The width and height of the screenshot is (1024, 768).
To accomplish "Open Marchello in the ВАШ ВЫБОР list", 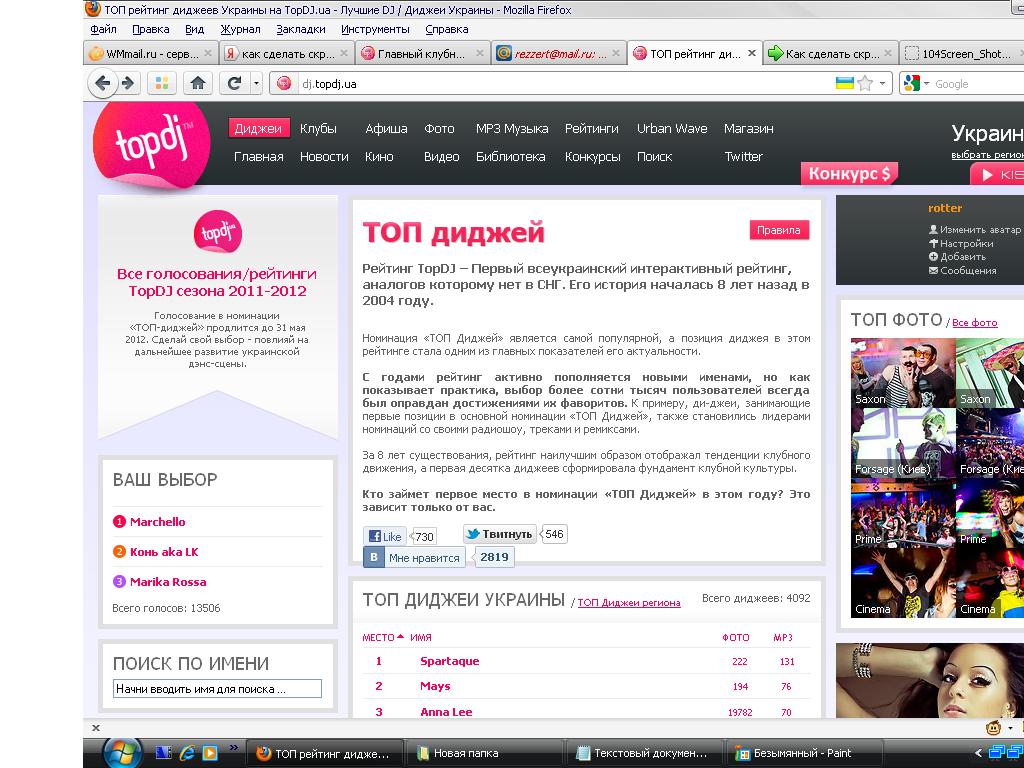I will pos(157,522).
